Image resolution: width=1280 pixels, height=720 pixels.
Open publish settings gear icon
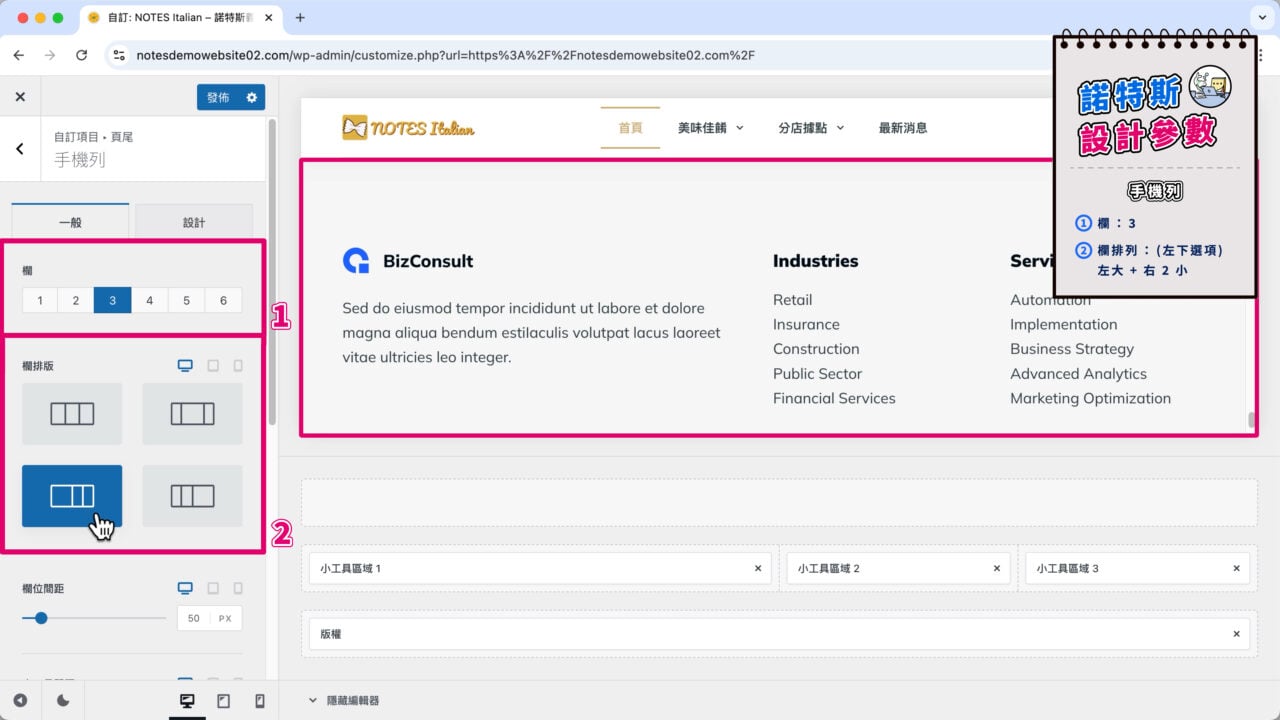click(251, 97)
